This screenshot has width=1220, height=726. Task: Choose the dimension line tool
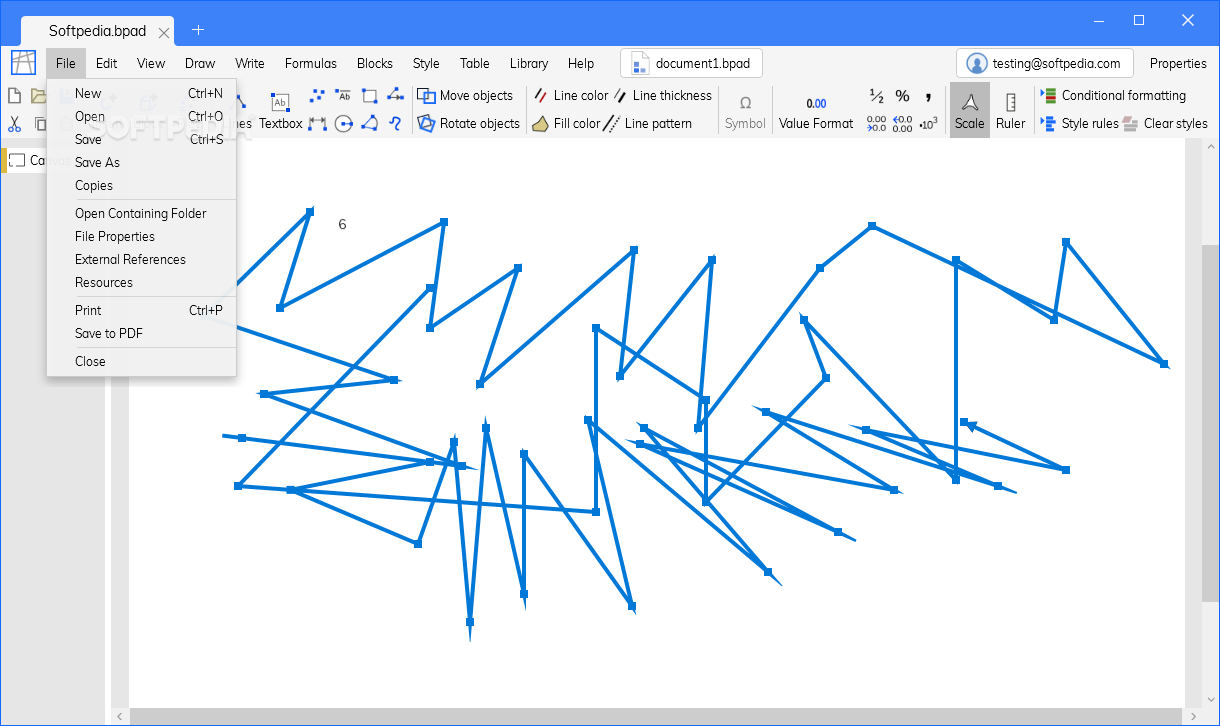pyautogui.click(x=317, y=124)
